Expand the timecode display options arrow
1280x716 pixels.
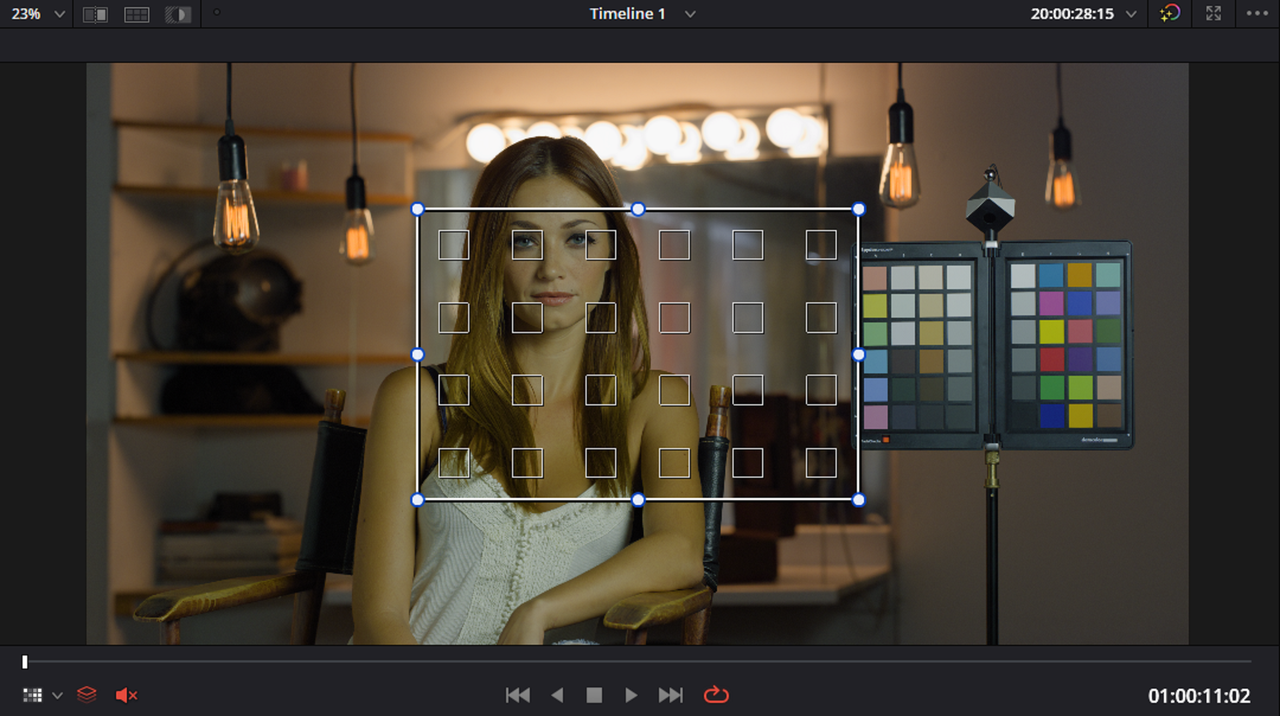[1131, 14]
